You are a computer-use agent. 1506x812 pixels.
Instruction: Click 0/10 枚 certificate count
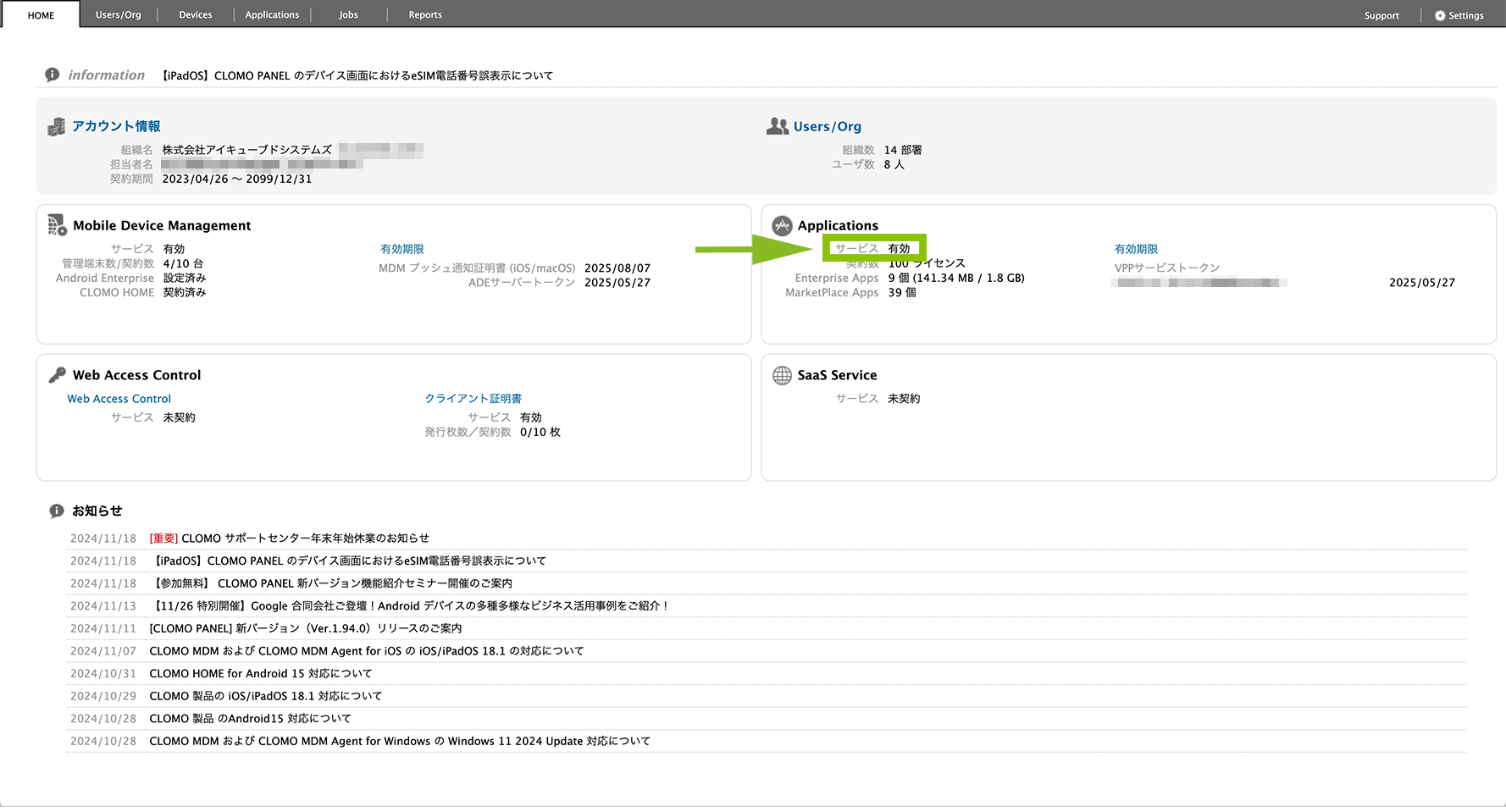(x=540, y=432)
